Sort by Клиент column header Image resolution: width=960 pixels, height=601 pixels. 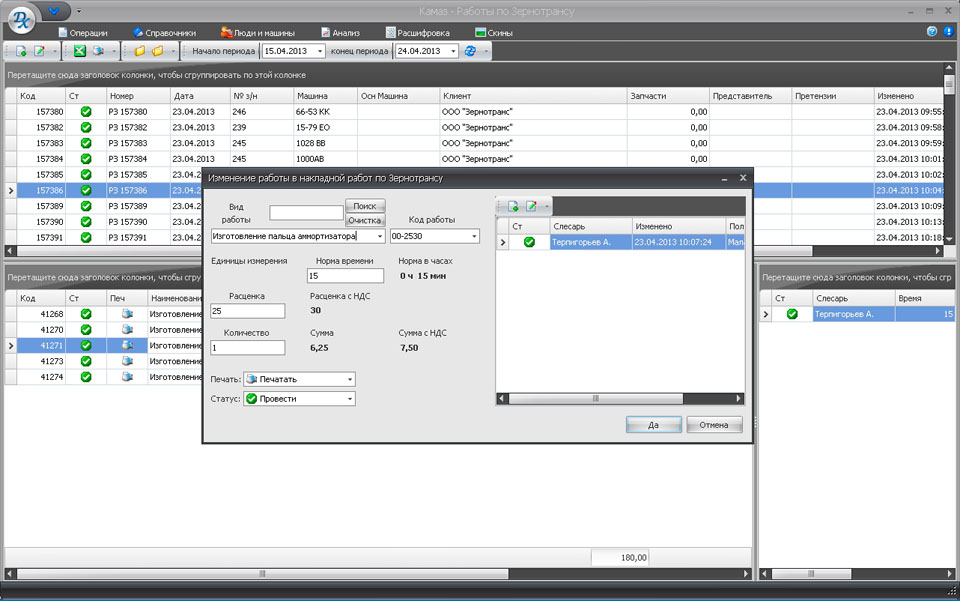click(533, 96)
